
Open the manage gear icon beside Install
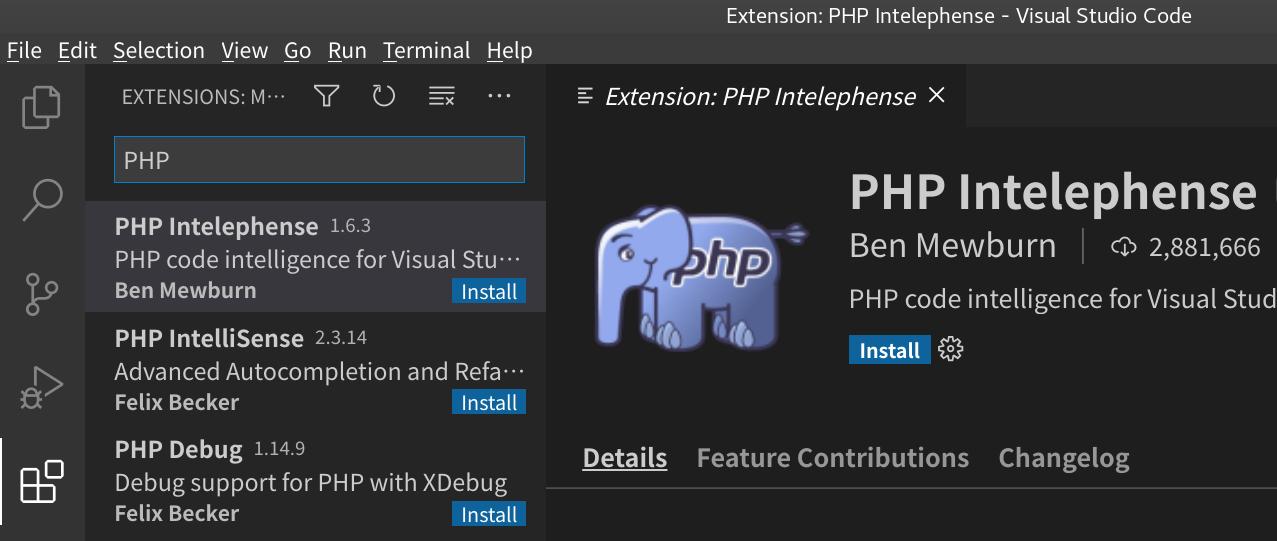tap(951, 350)
